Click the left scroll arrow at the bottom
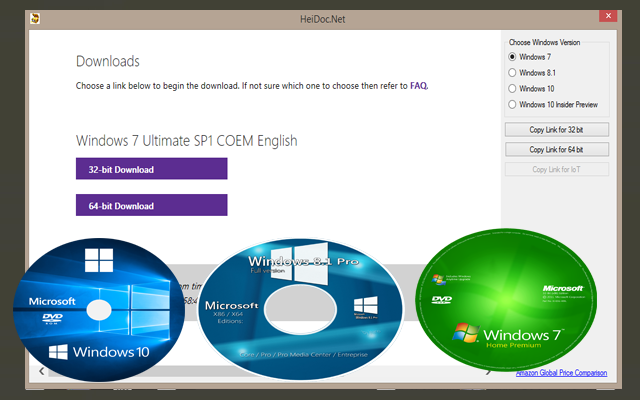Viewport: 640px width, 400px height. [42, 371]
